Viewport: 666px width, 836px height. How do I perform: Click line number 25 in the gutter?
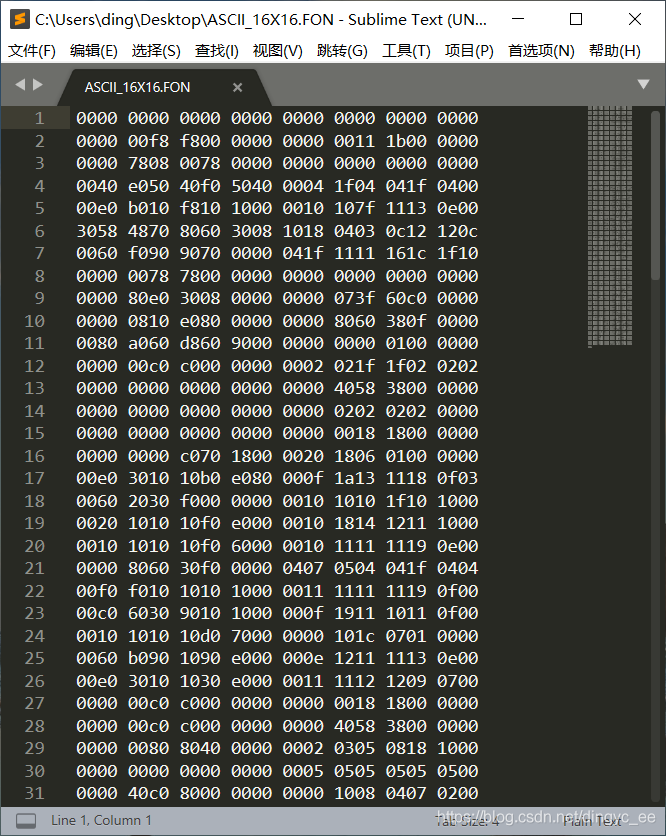coord(34,658)
